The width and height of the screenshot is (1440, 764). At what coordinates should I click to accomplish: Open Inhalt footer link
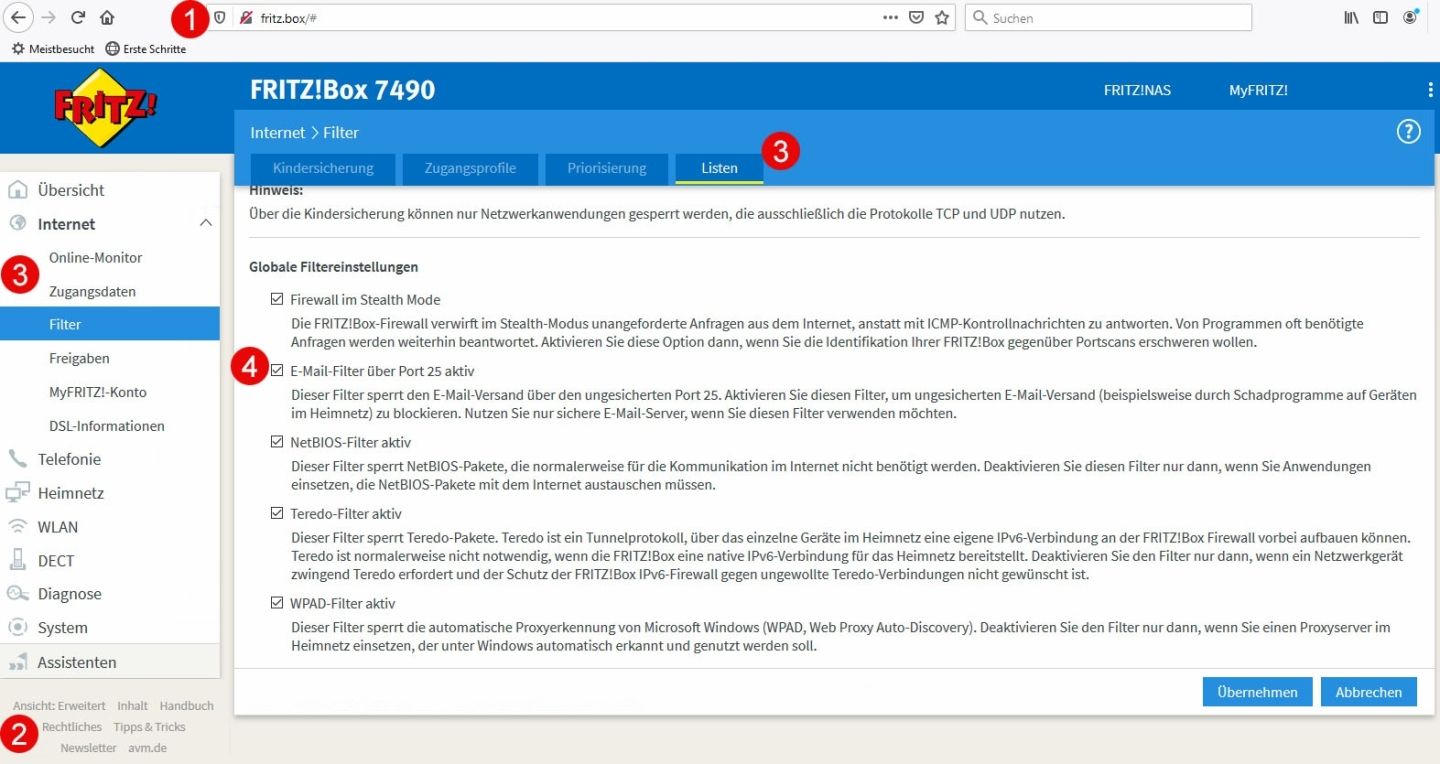click(132, 706)
